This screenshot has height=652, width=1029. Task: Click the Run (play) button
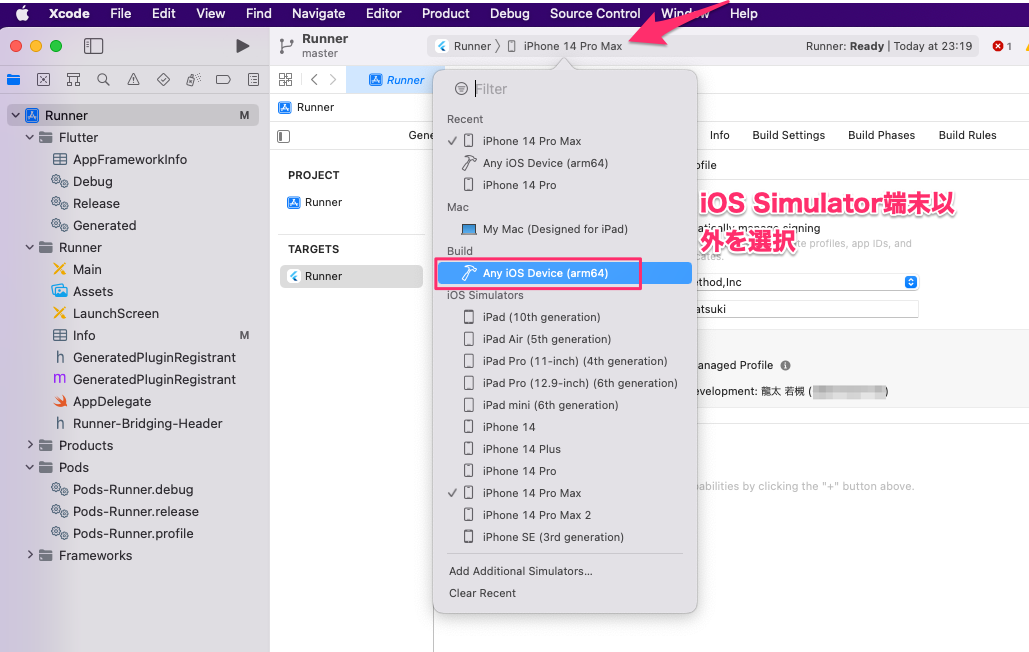point(242,46)
